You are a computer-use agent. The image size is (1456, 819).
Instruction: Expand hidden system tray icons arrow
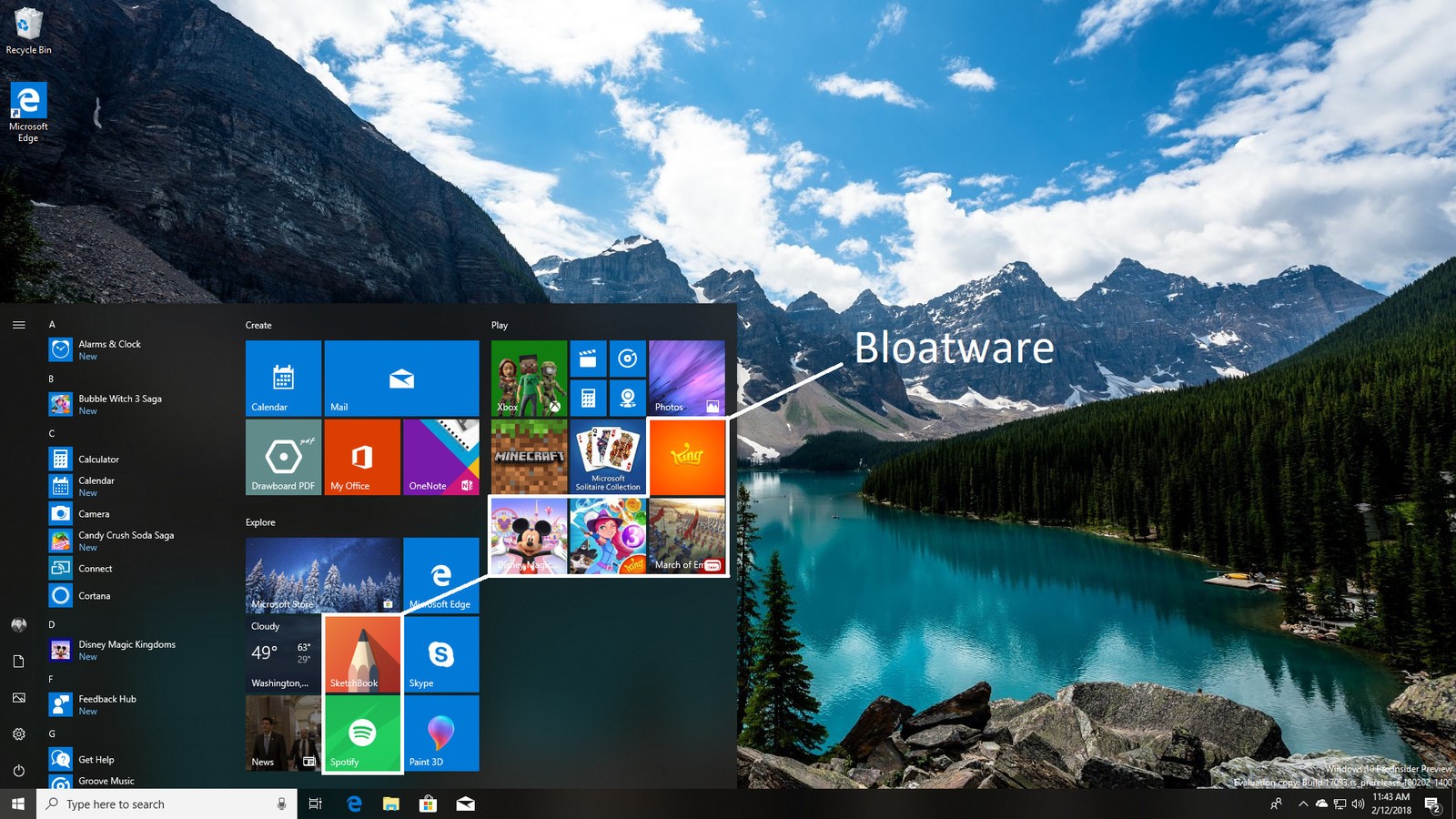pos(1302,804)
